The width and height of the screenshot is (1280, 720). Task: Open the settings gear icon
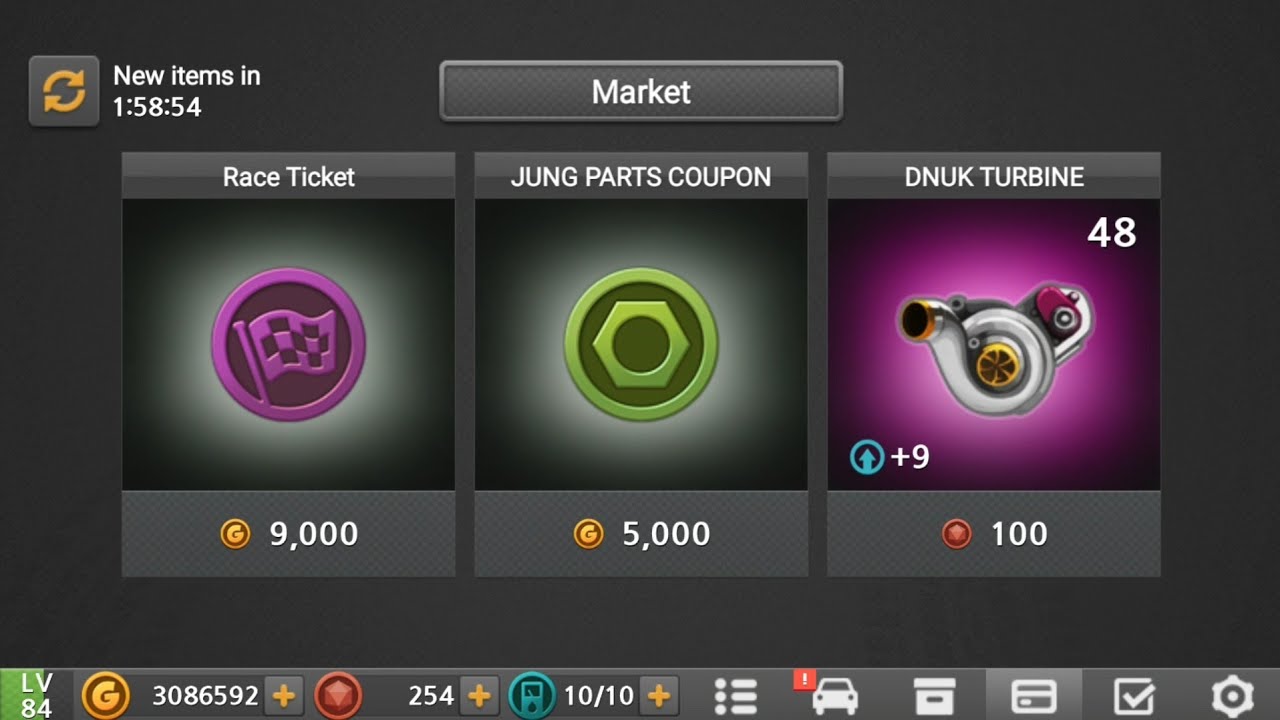[1232, 696]
